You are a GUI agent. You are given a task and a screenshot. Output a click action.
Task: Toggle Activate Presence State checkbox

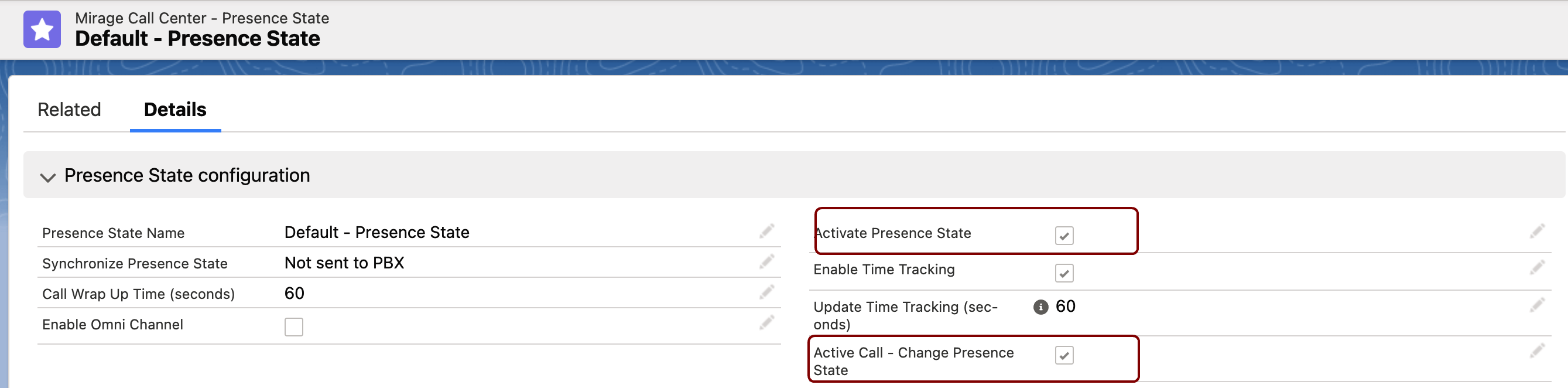(x=1064, y=236)
